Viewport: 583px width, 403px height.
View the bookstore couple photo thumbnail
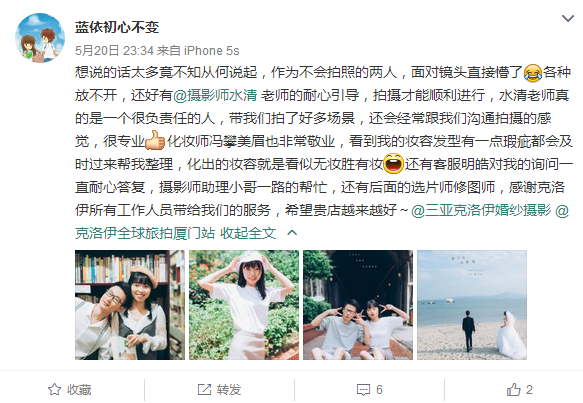[130, 305]
